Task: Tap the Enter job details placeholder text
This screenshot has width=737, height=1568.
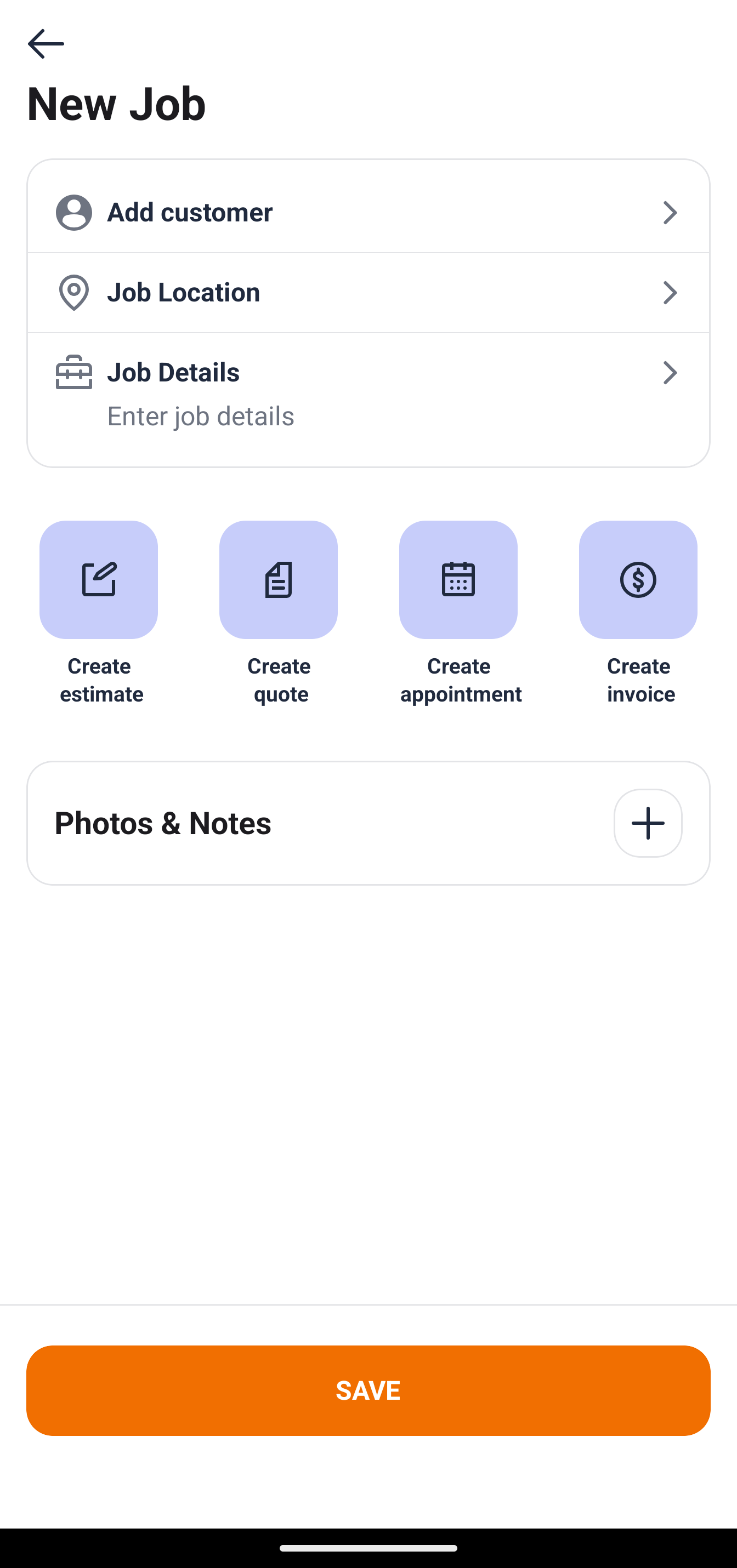Action: (x=200, y=417)
